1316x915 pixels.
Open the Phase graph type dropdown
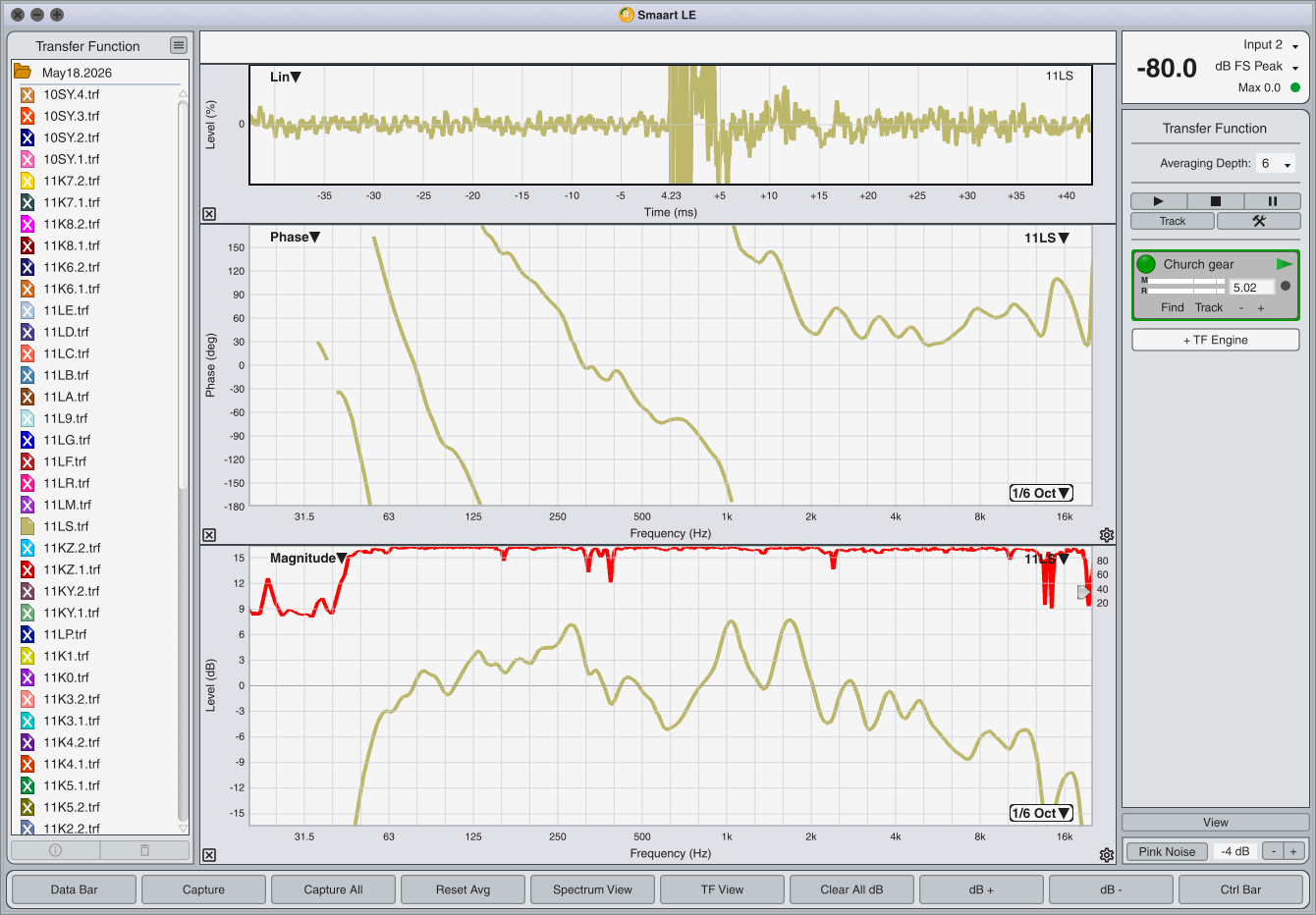coord(295,237)
